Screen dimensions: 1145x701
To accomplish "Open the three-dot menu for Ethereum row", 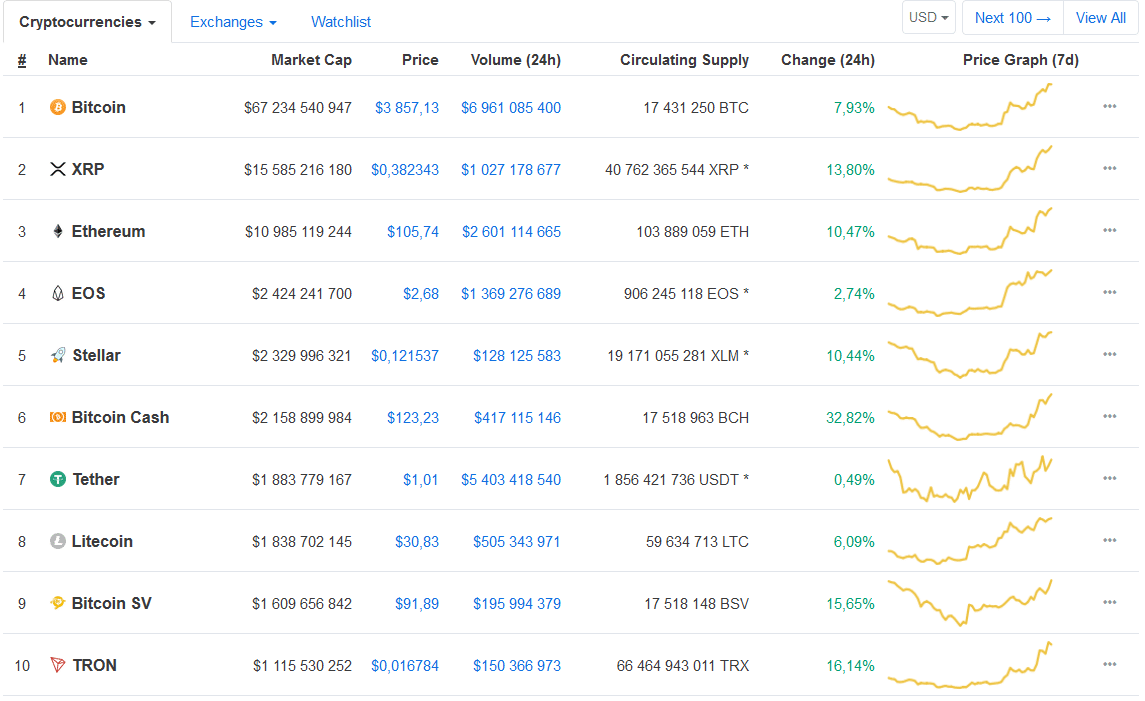I will pos(1109,231).
